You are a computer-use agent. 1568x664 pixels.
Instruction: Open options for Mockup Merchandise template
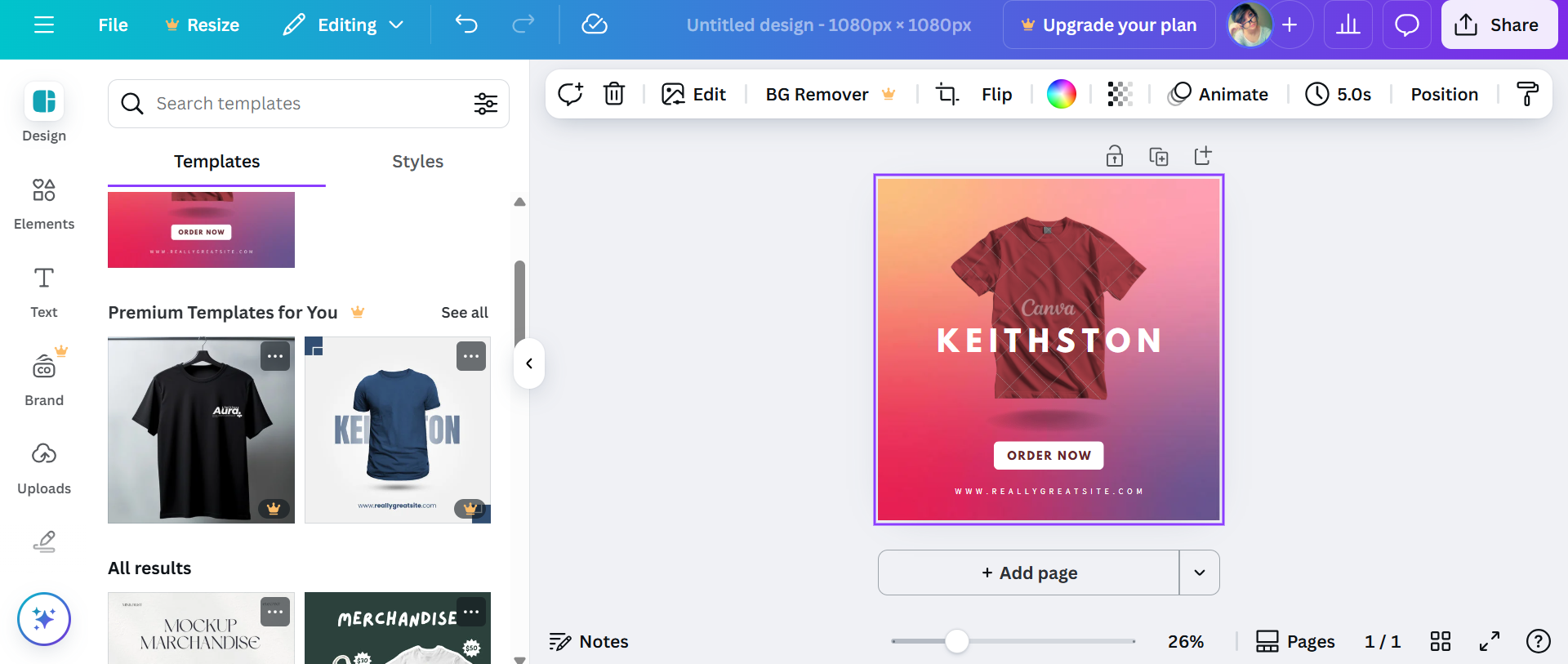point(275,612)
